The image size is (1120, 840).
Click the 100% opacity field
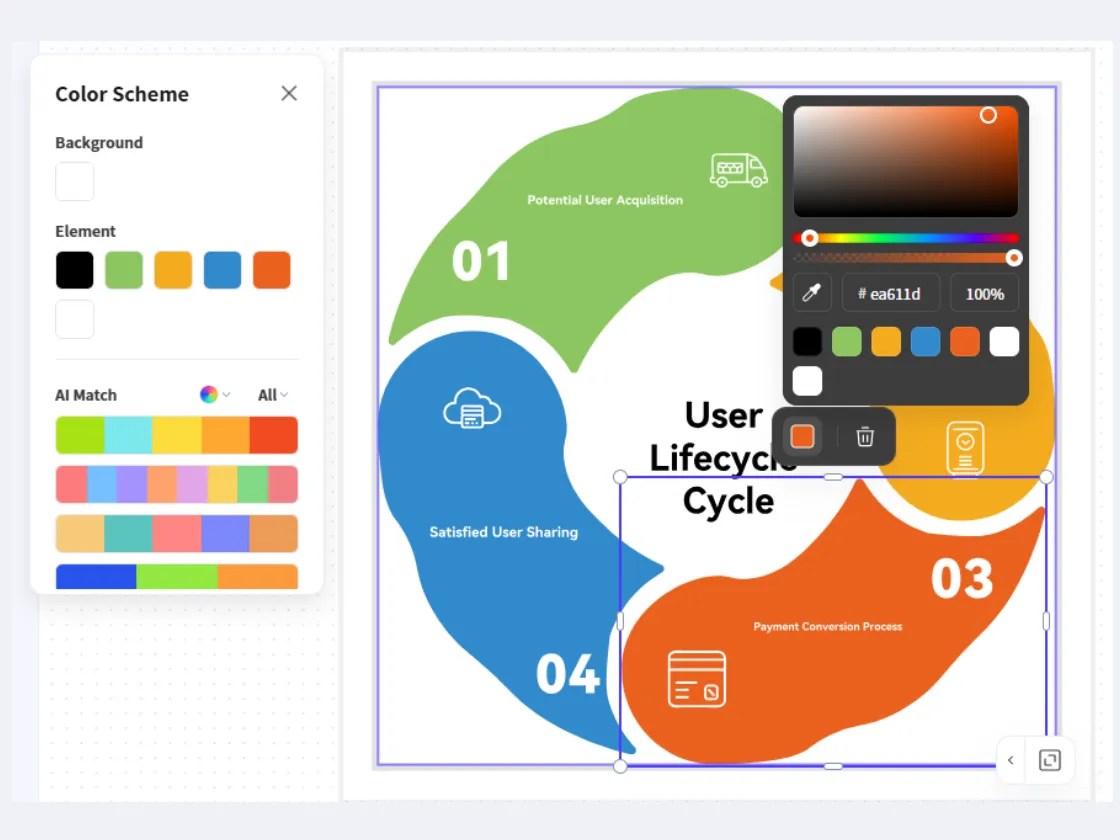tap(984, 294)
